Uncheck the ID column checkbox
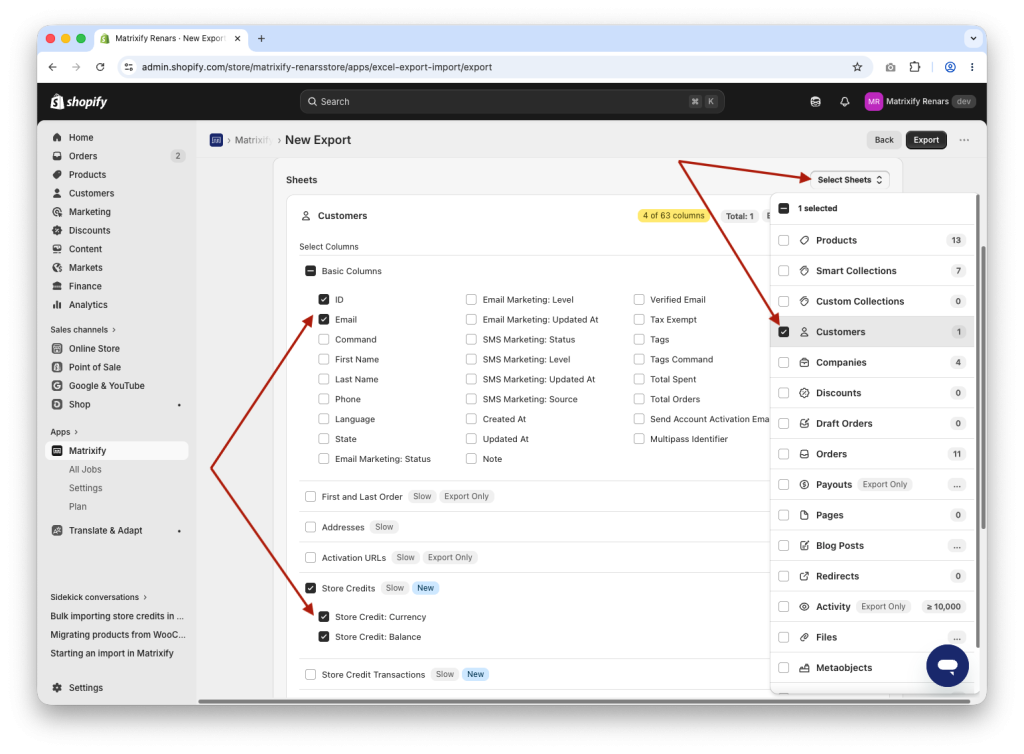Screen dimensions: 1024x754 click(x=324, y=300)
